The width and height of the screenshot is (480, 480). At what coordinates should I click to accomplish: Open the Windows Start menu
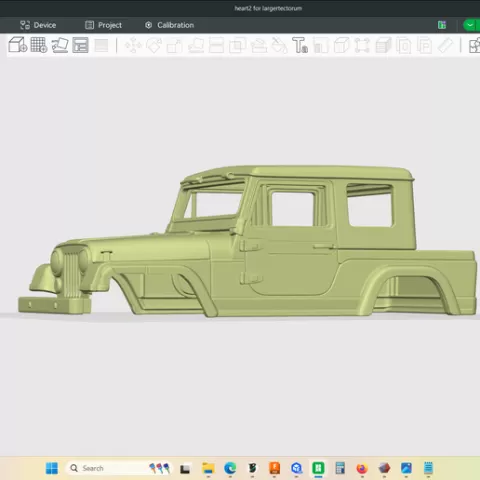(x=52, y=468)
